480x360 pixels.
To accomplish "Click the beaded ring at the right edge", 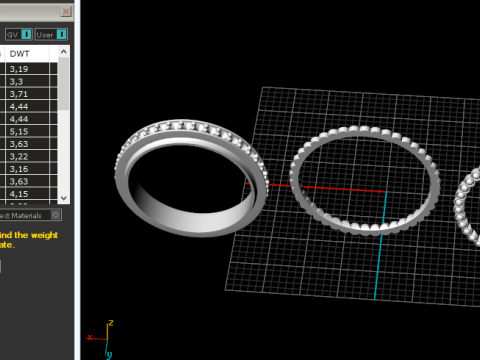I will click(x=467, y=207).
